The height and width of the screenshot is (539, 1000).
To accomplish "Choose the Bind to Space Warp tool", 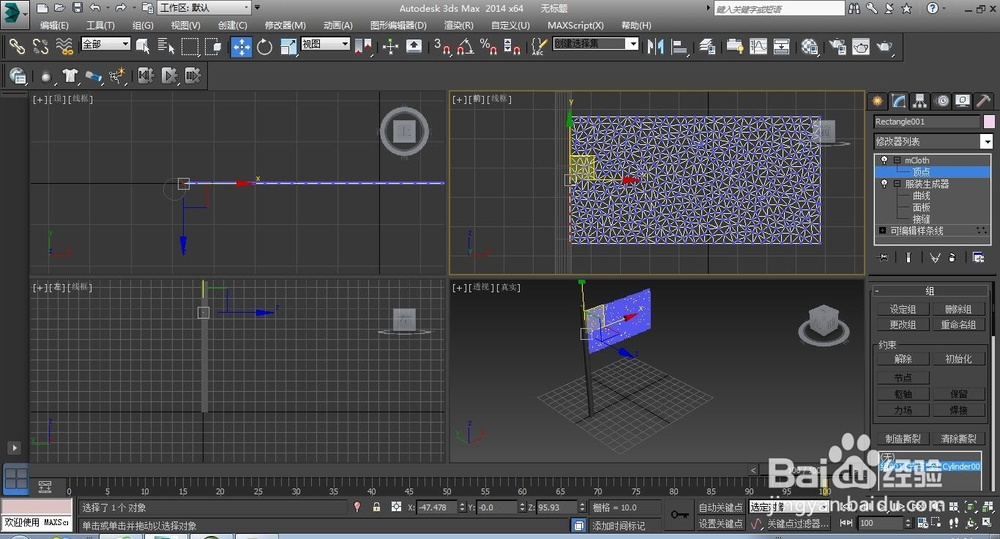I will coord(64,46).
